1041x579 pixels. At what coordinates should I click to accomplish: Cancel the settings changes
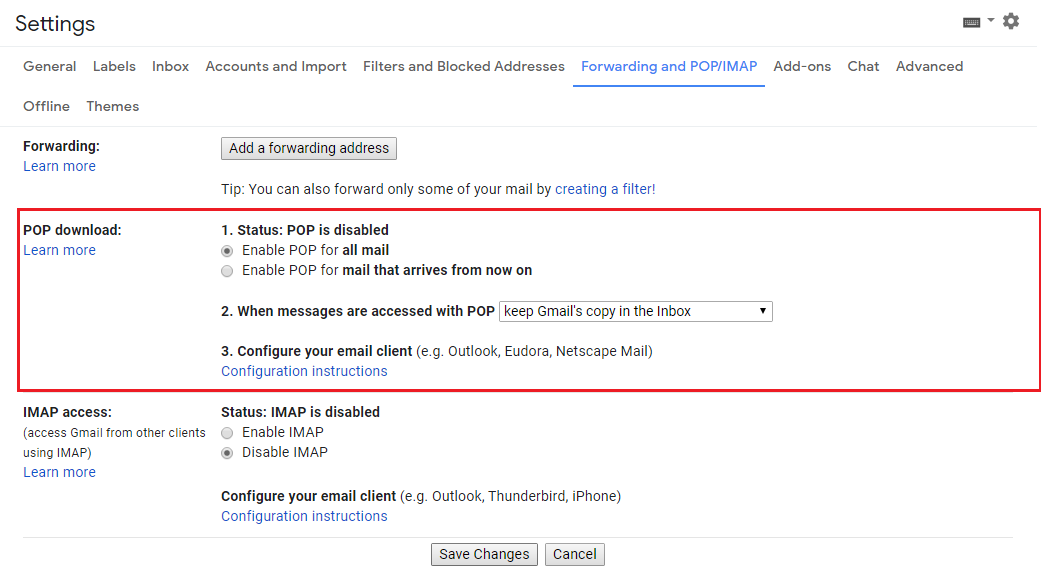574,554
